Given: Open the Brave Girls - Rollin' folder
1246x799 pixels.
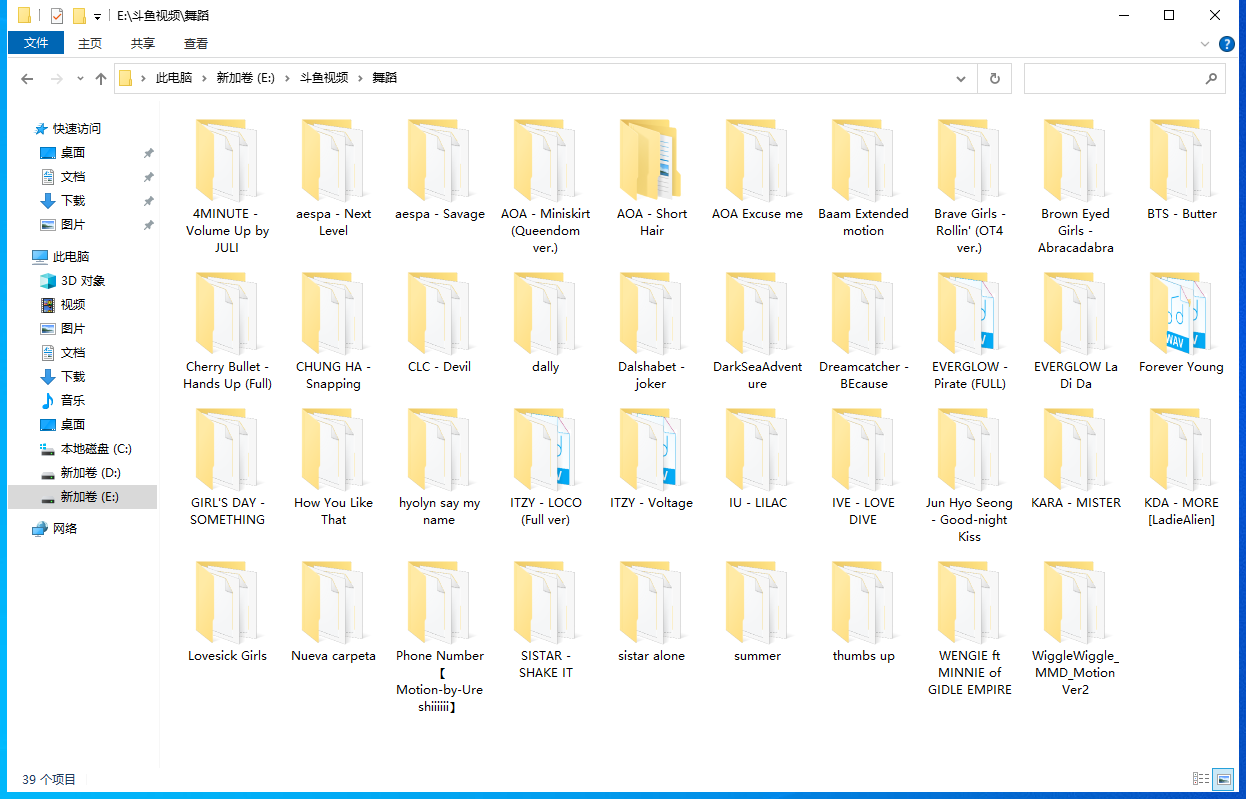Looking at the screenshot, I should point(969,186).
